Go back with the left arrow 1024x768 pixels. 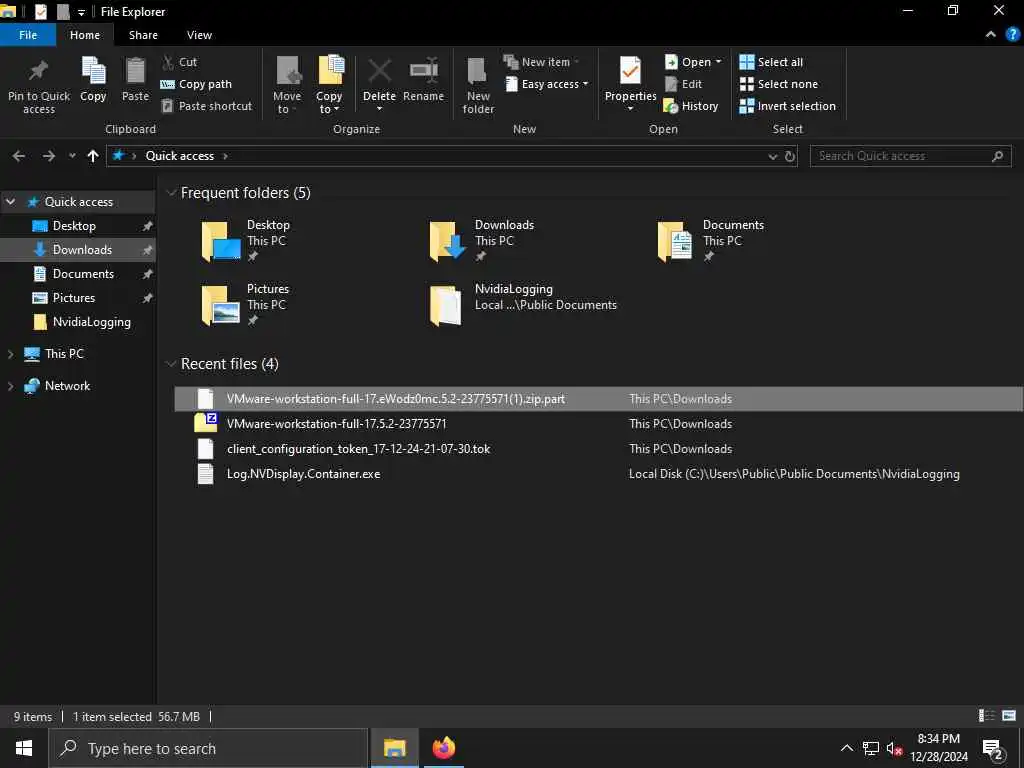pyautogui.click(x=19, y=156)
